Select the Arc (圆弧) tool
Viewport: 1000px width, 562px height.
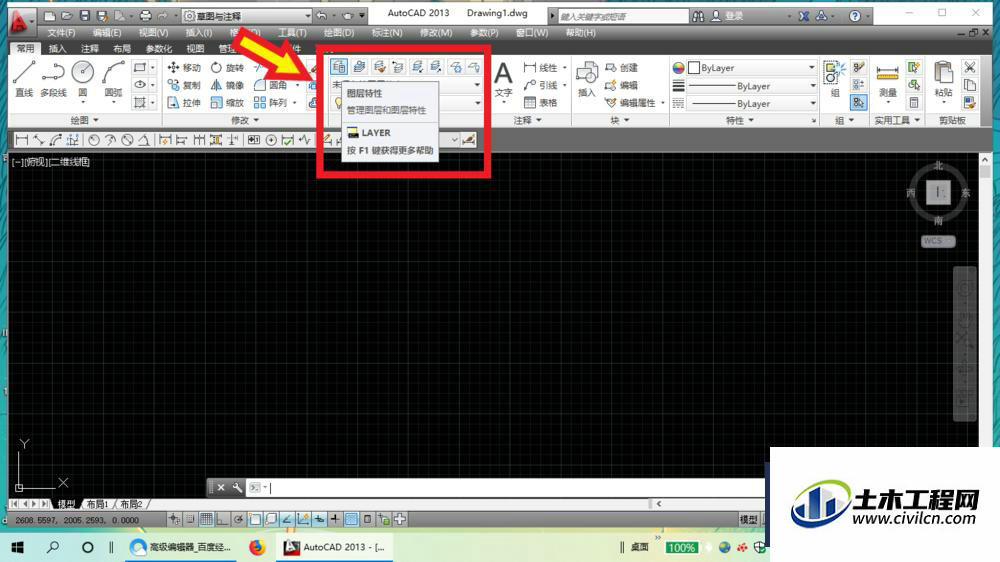coord(114,79)
